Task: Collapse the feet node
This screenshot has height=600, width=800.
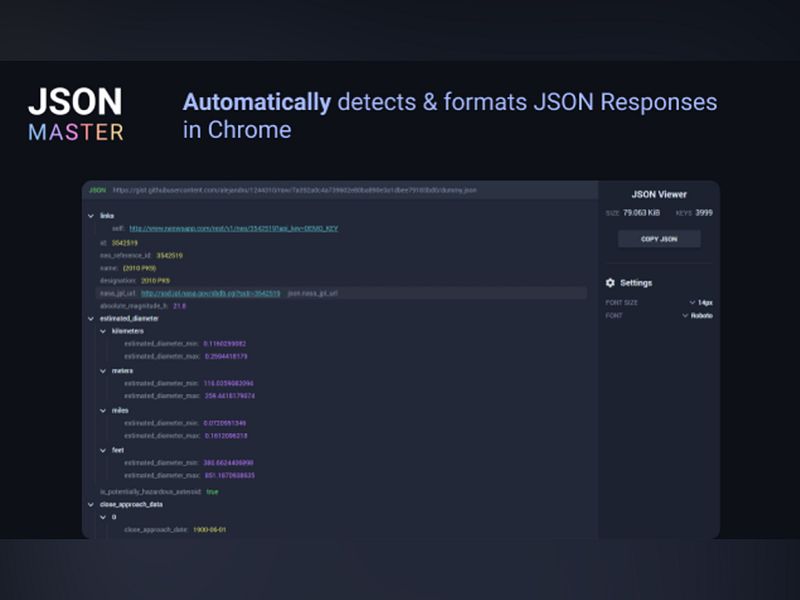Action: point(104,451)
